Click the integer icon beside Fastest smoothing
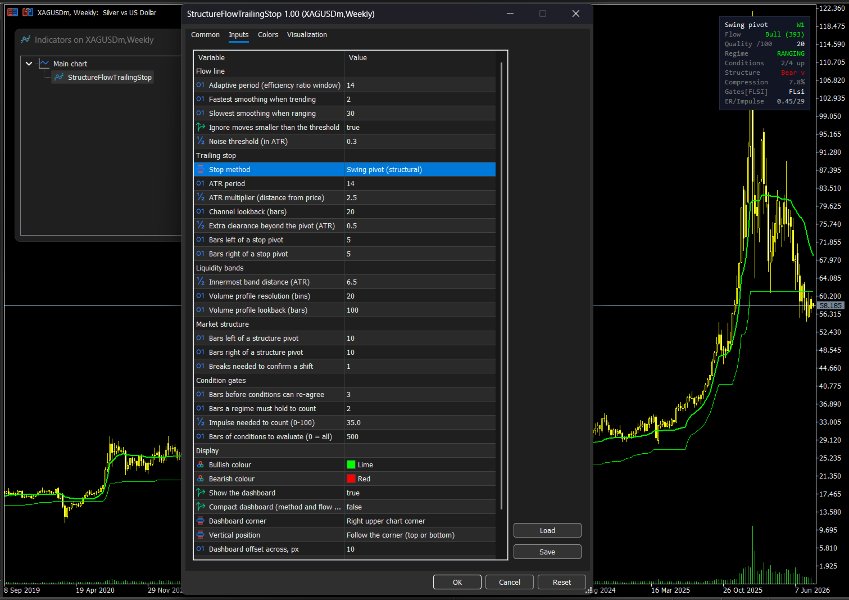The height and width of the screenshot is (600, 849). click(201, 99)
